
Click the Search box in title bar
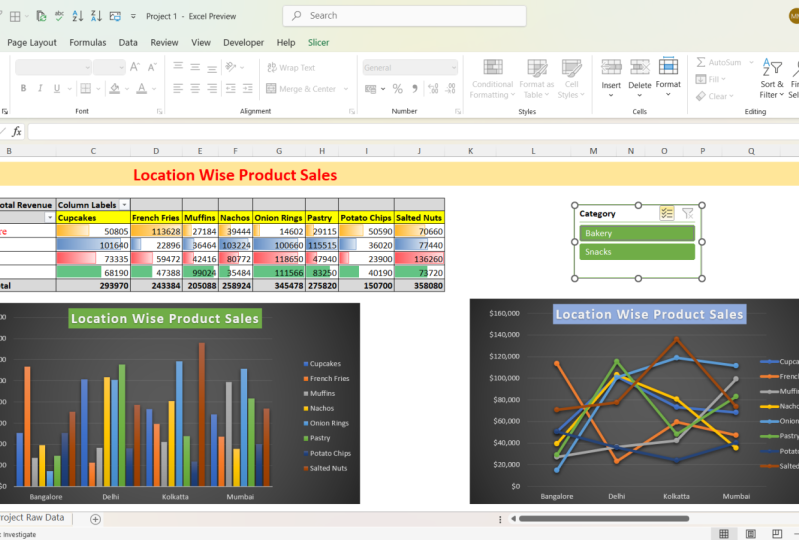(405, 16)
